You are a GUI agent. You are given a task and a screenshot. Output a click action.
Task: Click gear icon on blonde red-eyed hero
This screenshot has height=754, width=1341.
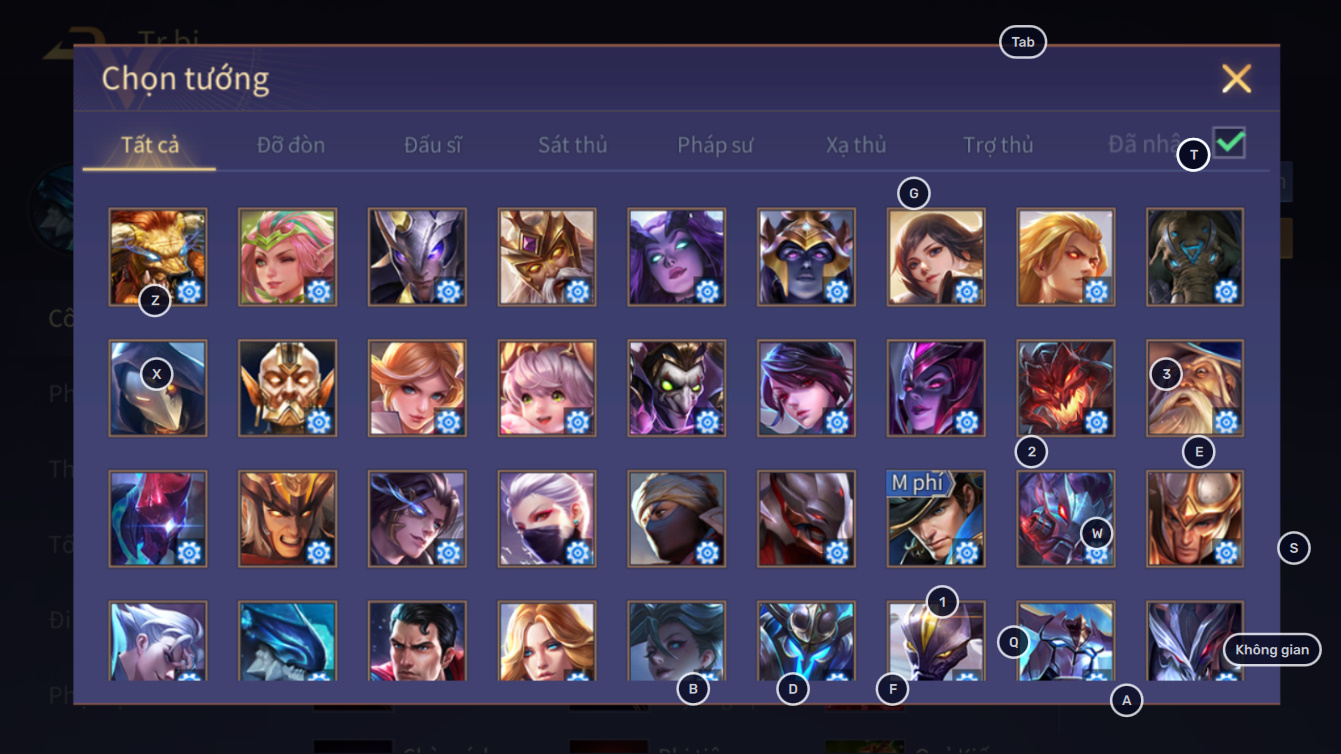pyautogui.click(x=1097, y=291)
